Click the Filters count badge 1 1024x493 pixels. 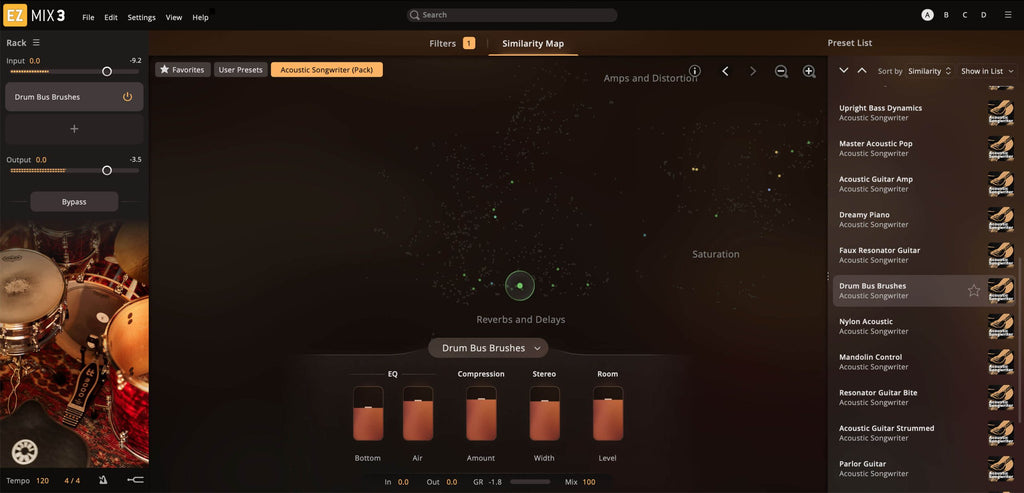pos(469,43)
